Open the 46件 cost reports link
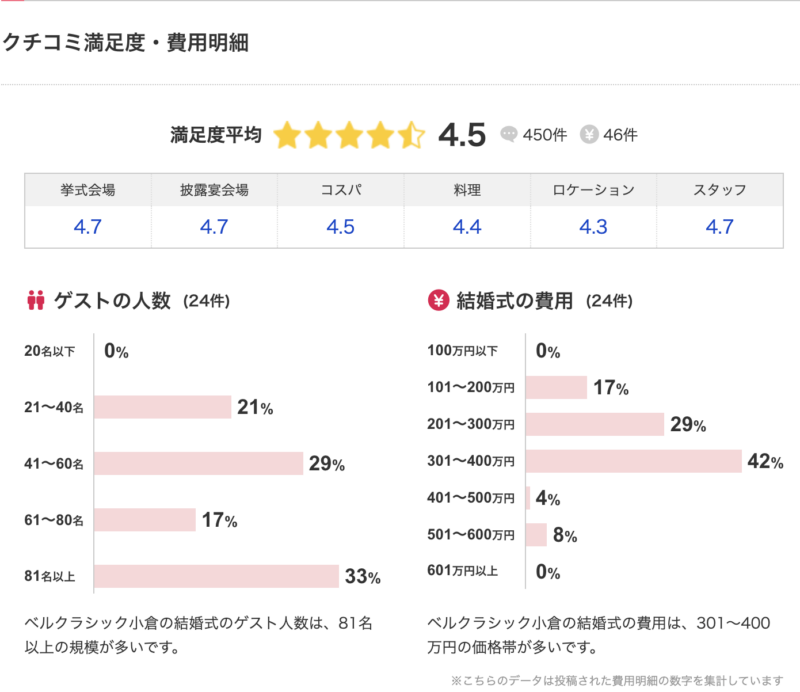This screenshot has width=800, height=692. tap(621, 135)
